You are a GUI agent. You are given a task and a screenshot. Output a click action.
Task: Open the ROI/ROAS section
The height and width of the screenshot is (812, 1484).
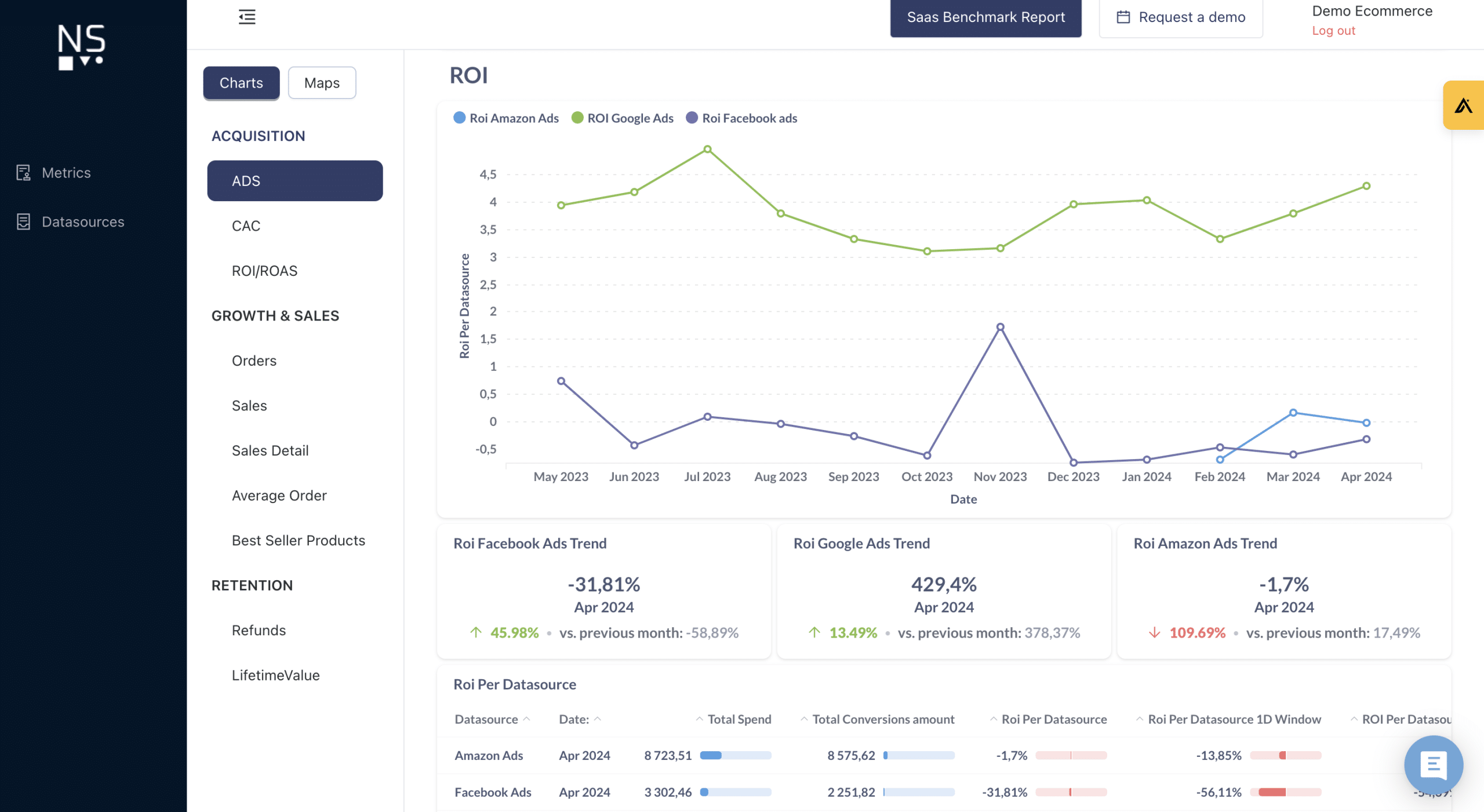264,270
